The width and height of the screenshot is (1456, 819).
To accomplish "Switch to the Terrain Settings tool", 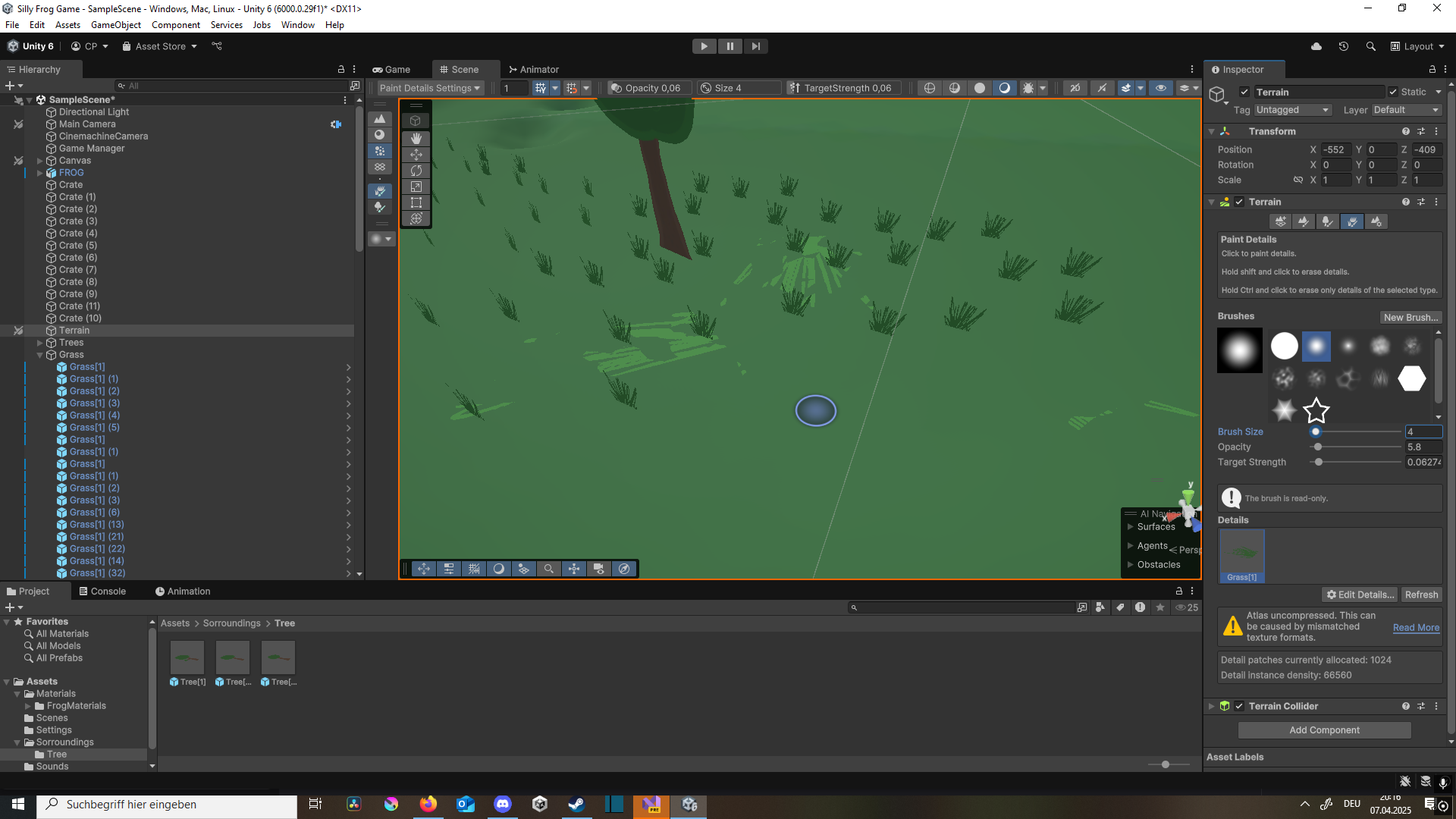I will click(1376, 221).
